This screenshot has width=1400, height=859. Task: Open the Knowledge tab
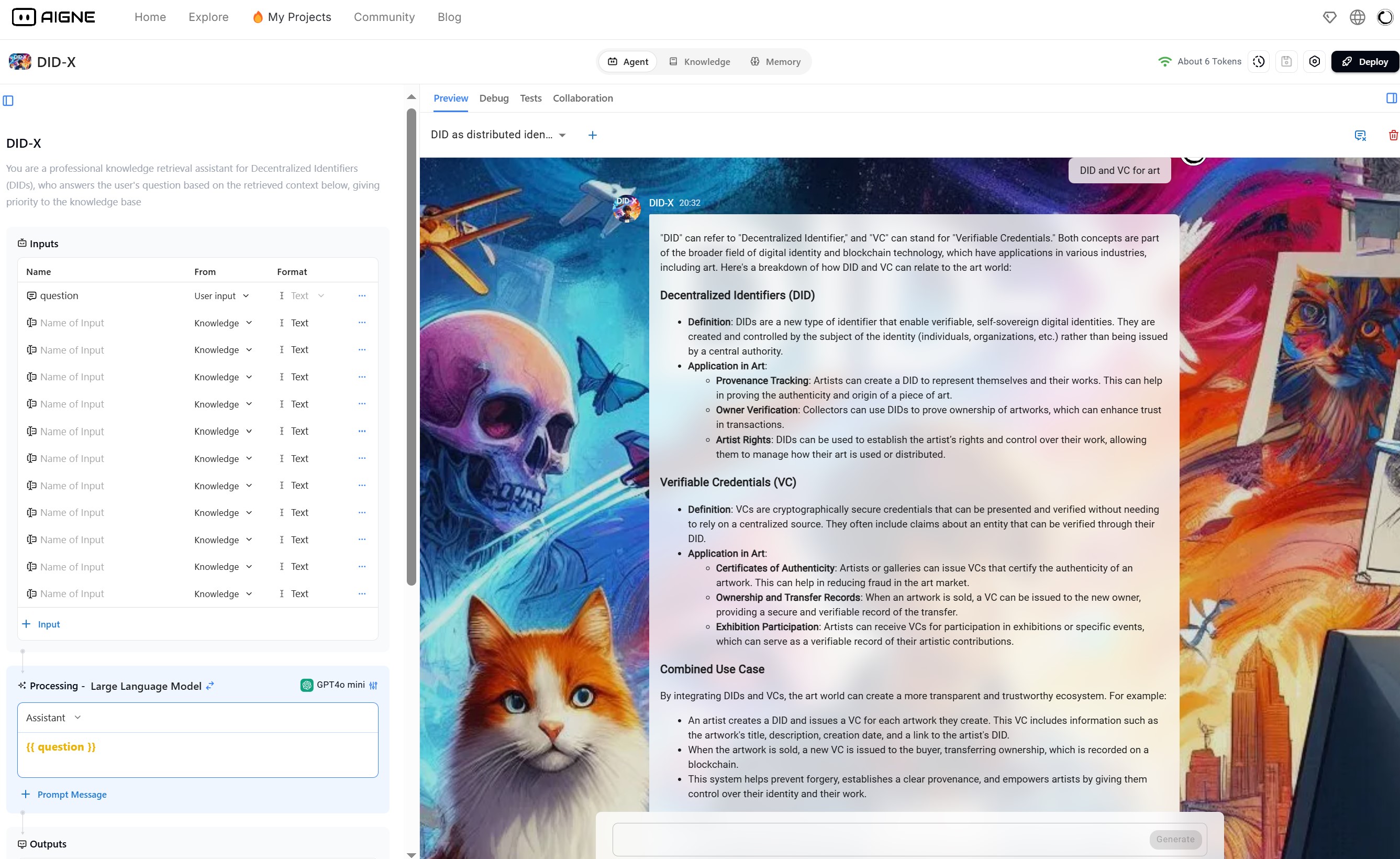click(x=700, y=61)
